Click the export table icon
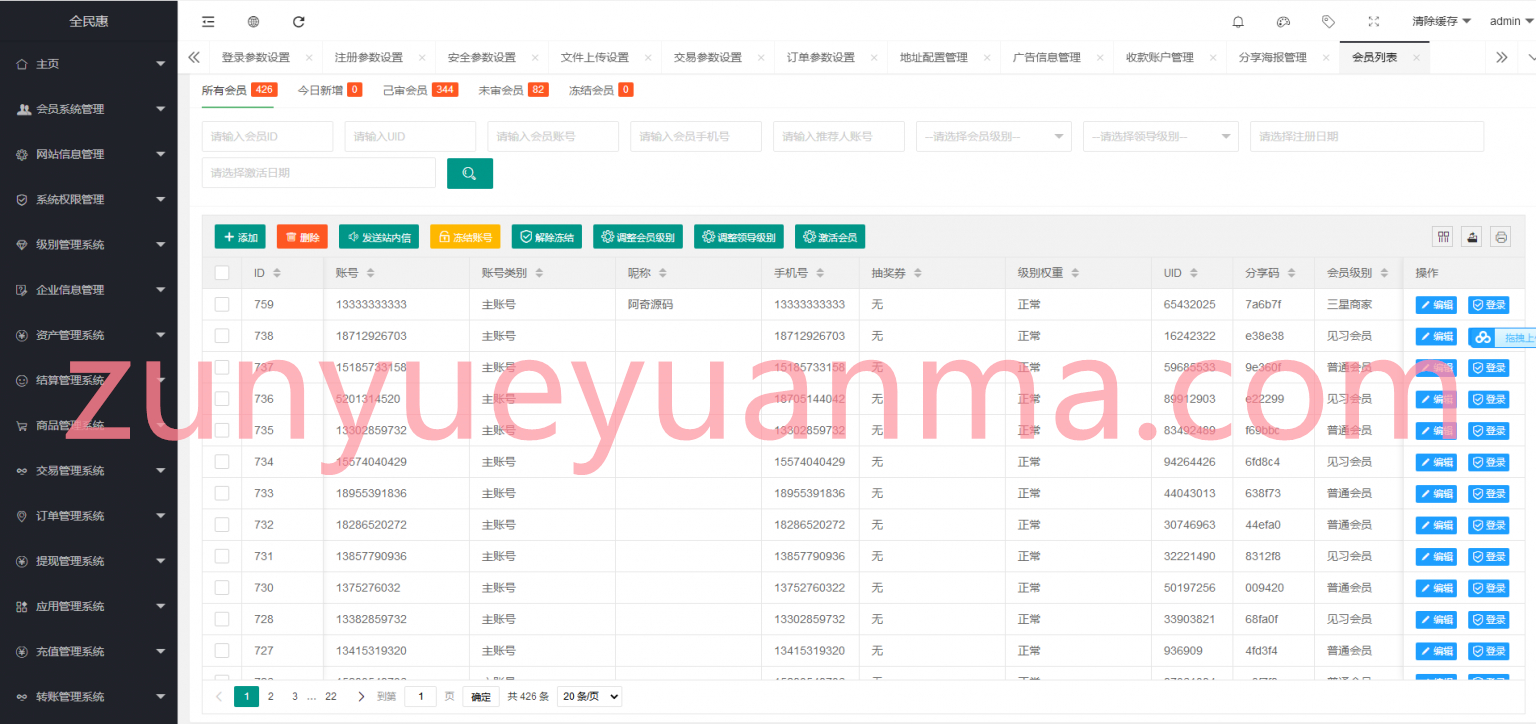The image size is (1536, 724). [x=1471, y=237]
